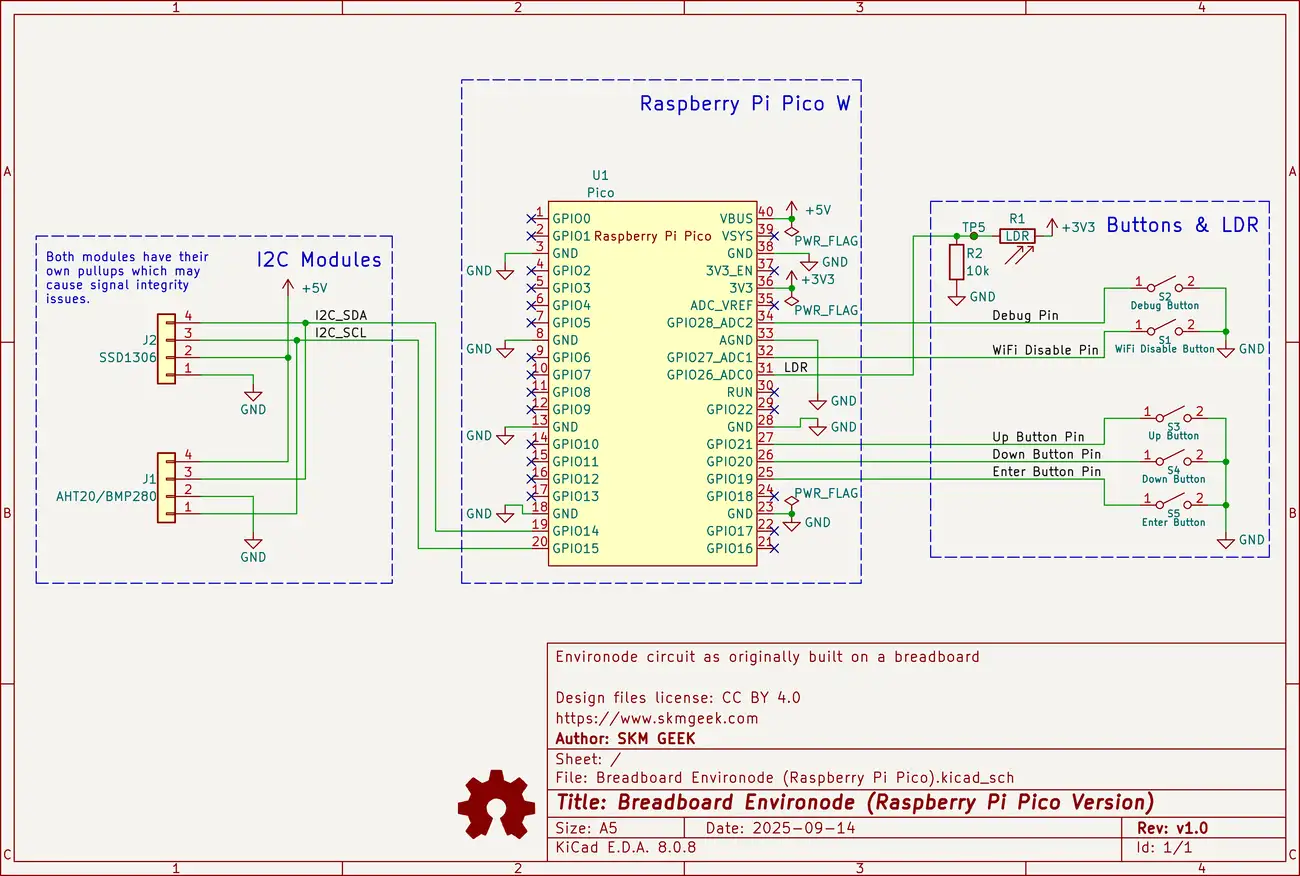Select the "Enter Button Pin" net label
The image size is (1300, 876).
[x=1046, y=471]
